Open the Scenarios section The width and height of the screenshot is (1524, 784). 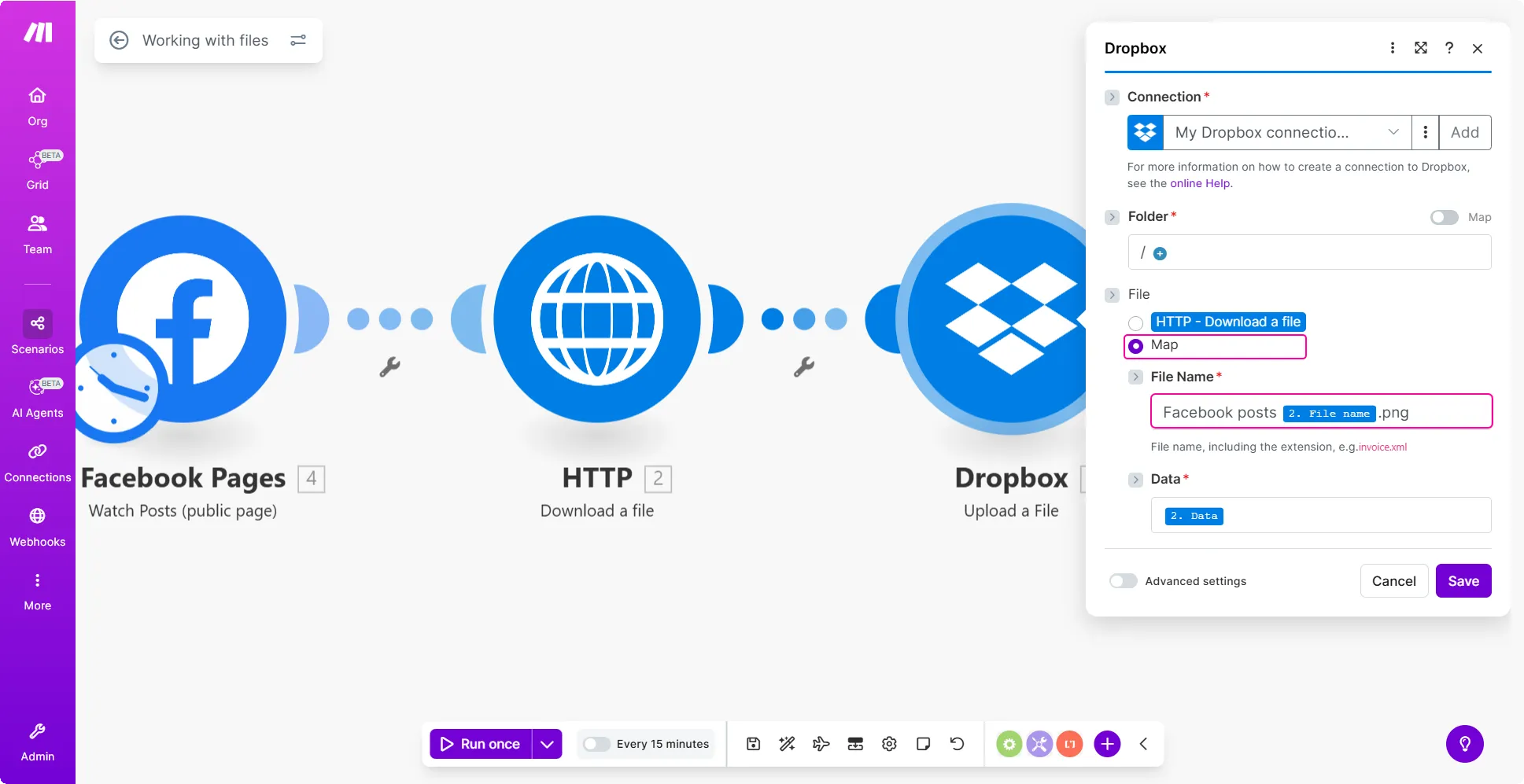(x=38, y=333)
